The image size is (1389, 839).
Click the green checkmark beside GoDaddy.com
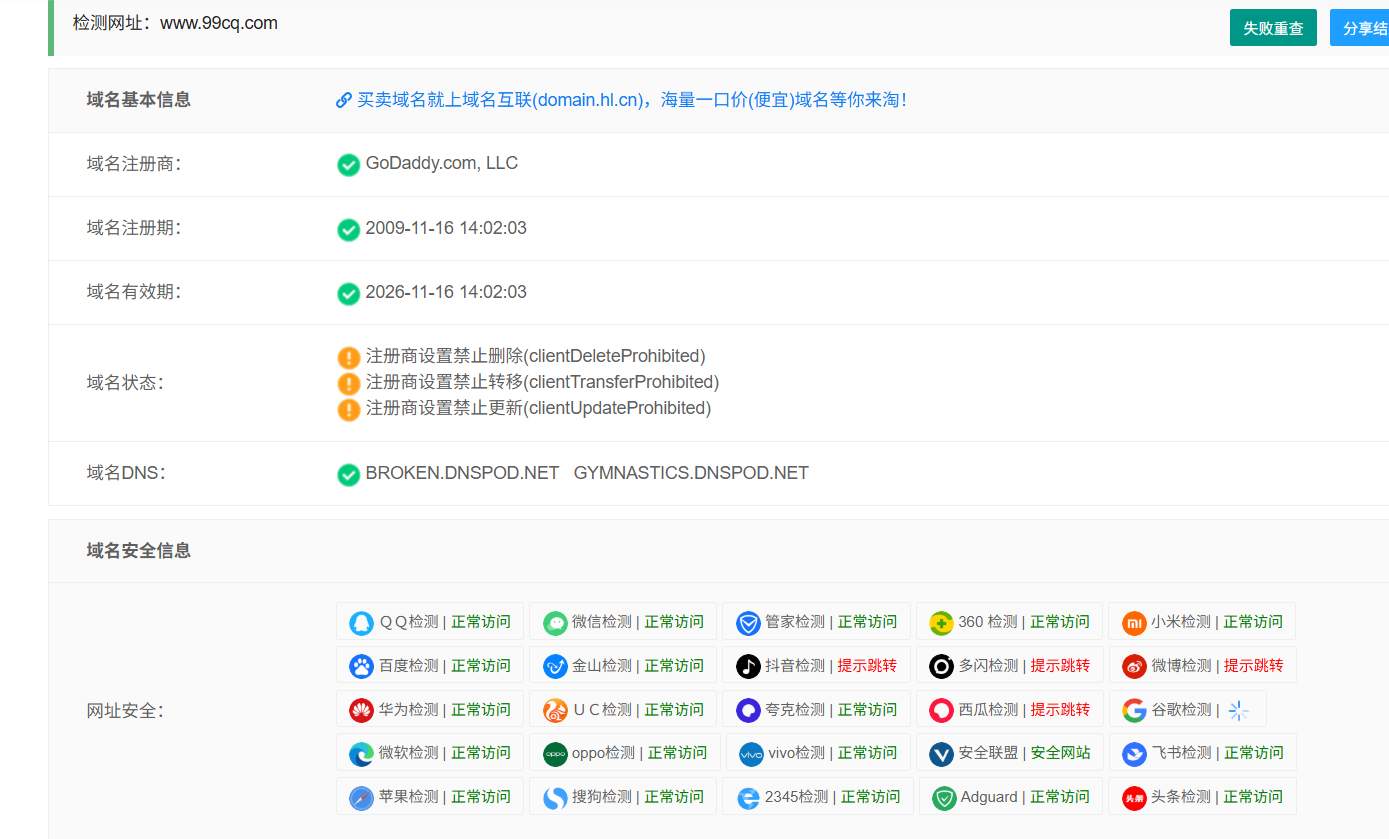(x=348, y=164)
